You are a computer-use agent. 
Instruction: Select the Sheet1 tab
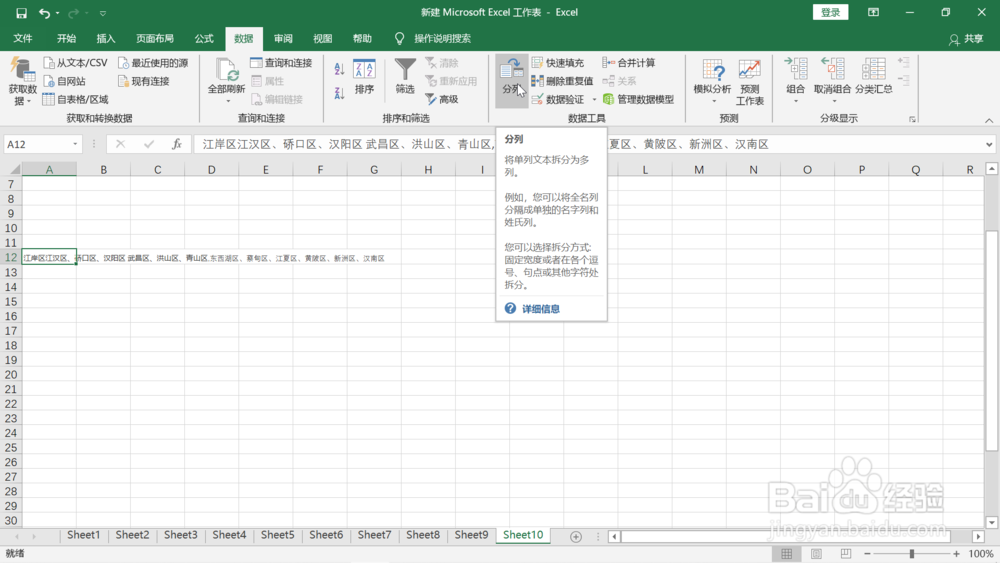[84, 535]
